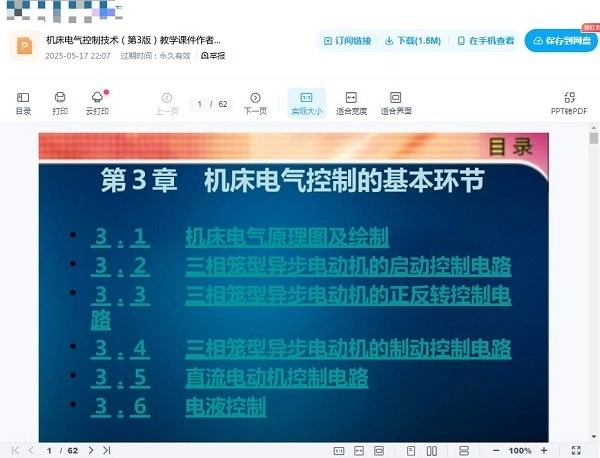
Task: Click zoom in plus button at bottom
Action: coord(543,450)
